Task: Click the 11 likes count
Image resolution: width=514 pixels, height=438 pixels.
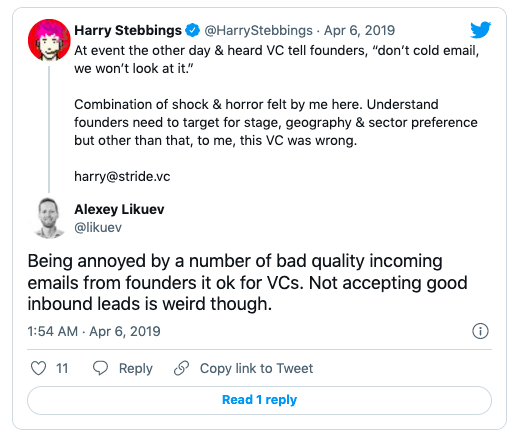Action: (x=62, y=368)
